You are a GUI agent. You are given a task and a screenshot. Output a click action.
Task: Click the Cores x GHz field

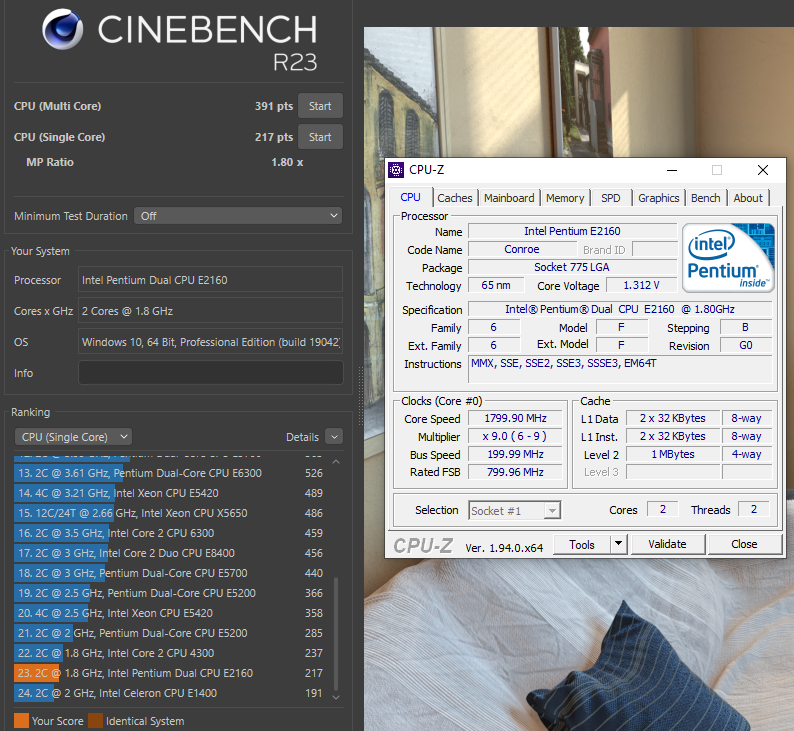tap(211, 311)
